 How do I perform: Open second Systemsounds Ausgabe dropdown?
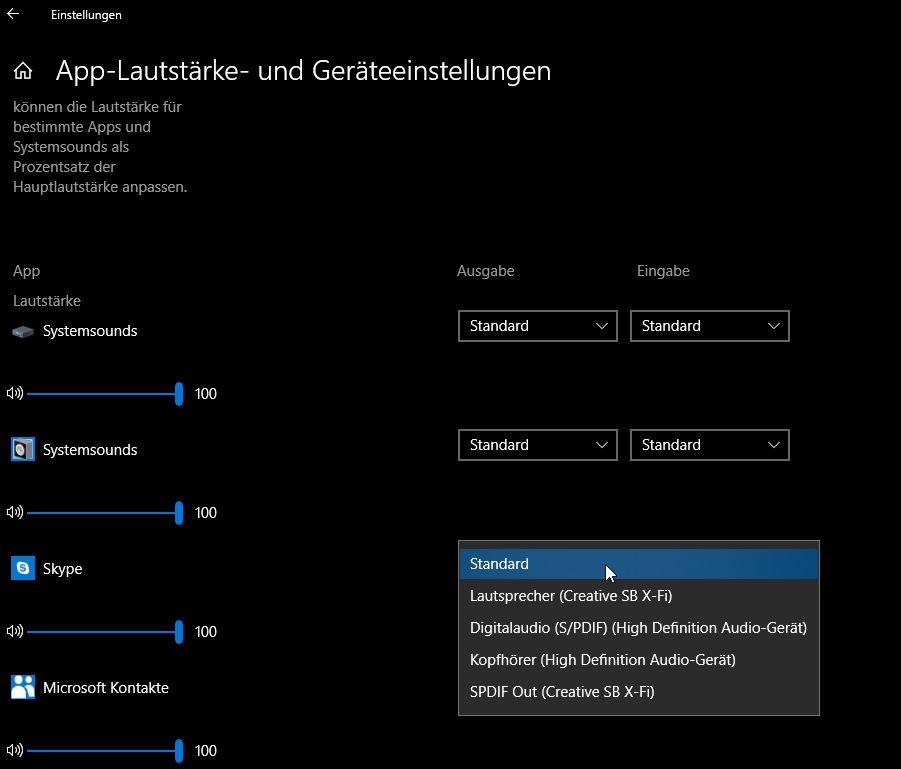click(538, 445)
